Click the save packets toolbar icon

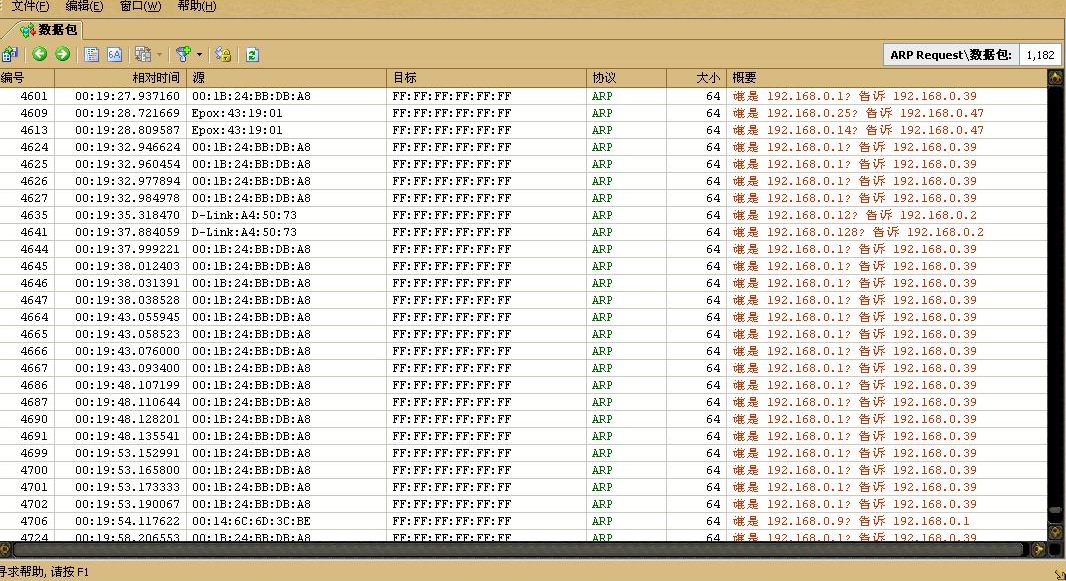[10, 54]
